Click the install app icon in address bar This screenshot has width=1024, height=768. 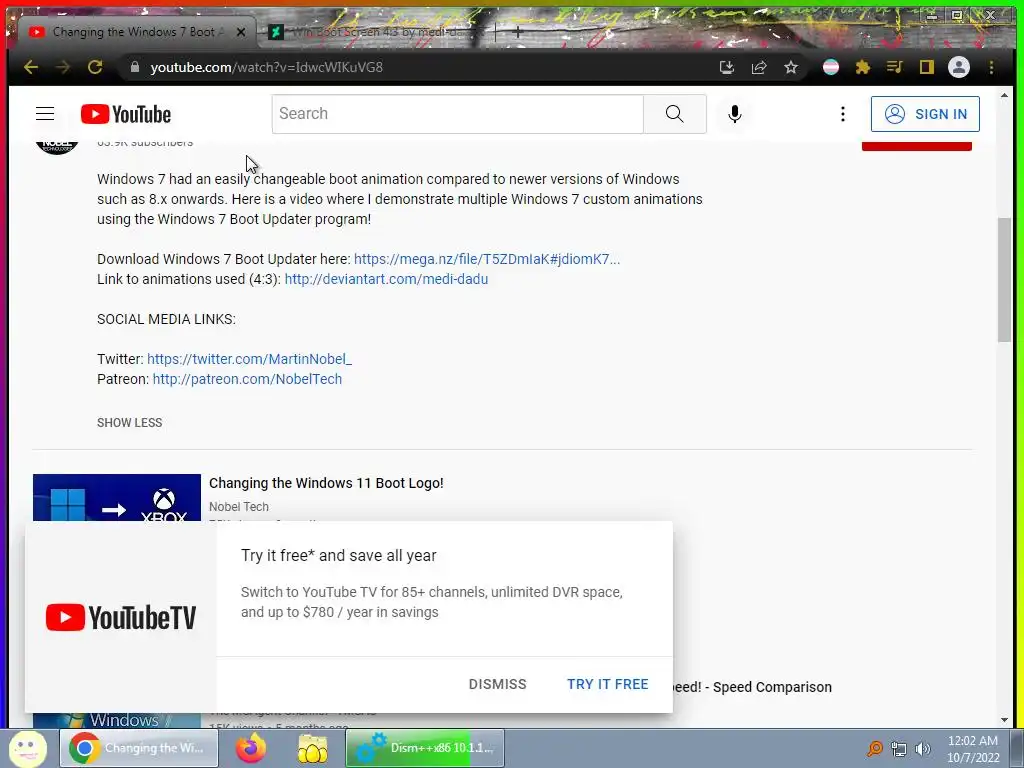(x=727, y=67)
